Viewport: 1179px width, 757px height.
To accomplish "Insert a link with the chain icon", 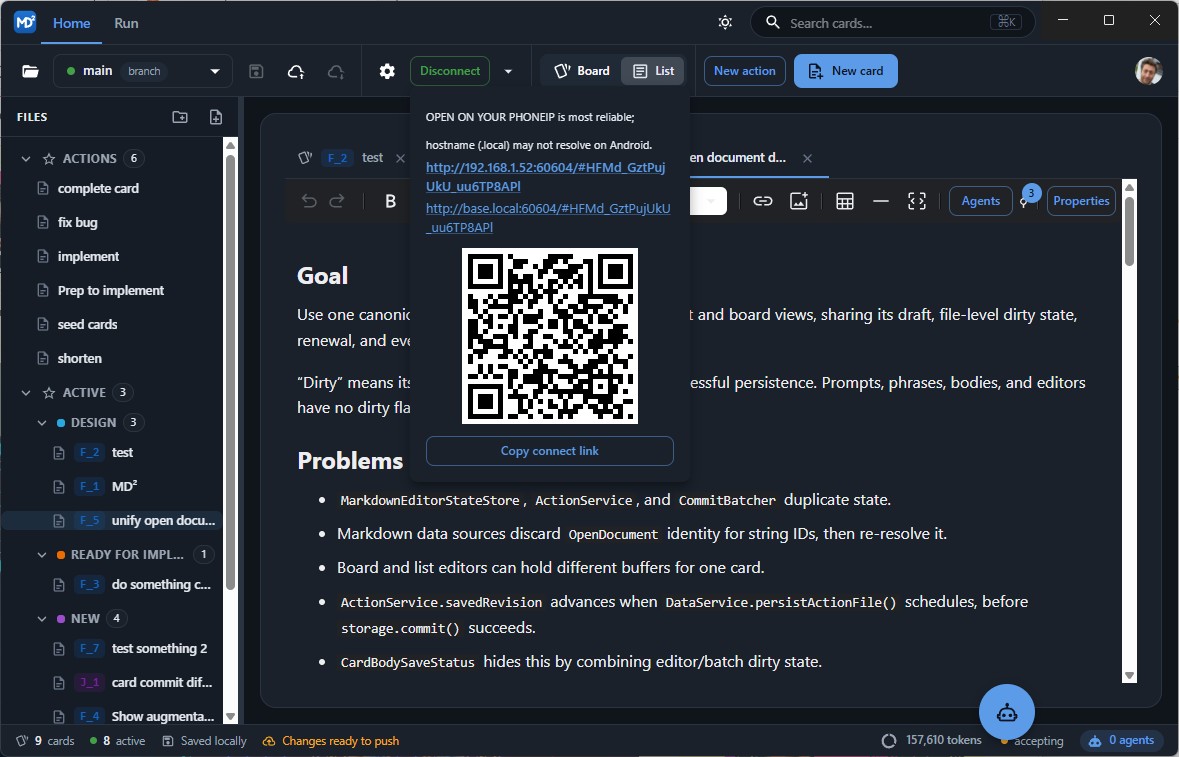I will click(x=762, y=201).
